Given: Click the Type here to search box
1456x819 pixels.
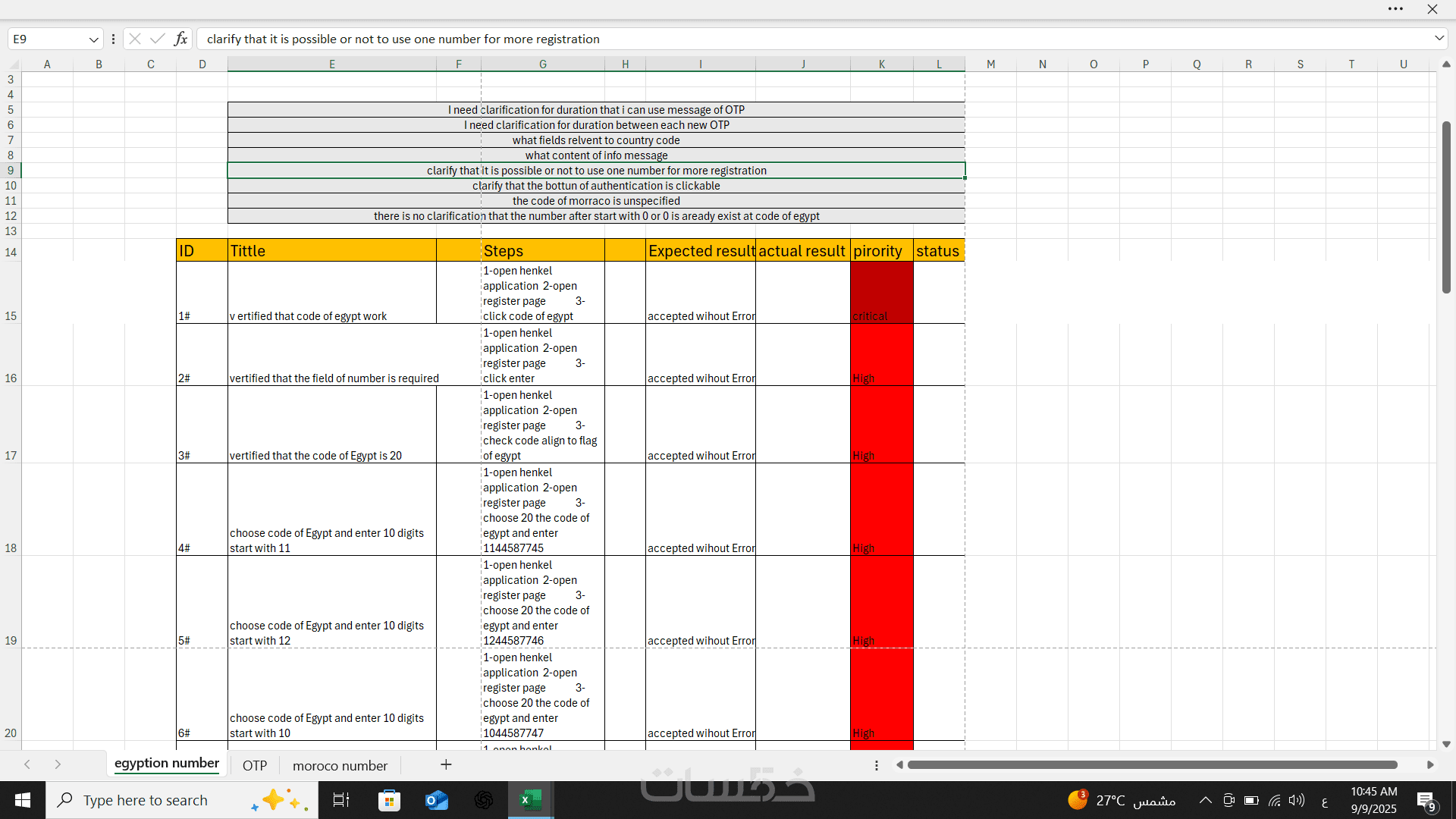Looking at the screenshot, I should pyautogui.click(x=145, y=800).
